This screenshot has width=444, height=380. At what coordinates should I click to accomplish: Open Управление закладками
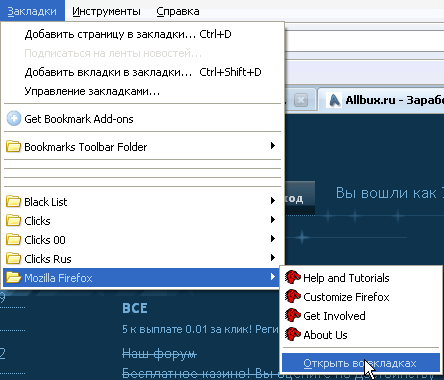click(x=143, y=91)
